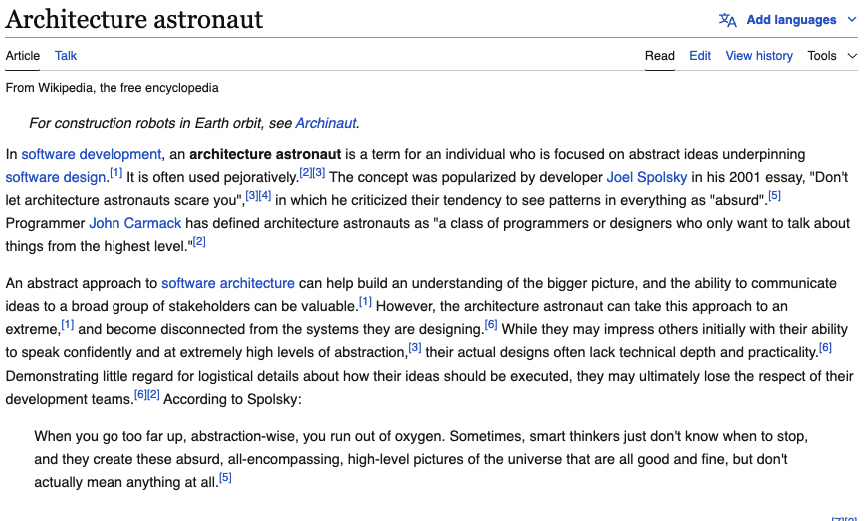Open the software design link
867x521 pixels.
click(x=56, y=177)
